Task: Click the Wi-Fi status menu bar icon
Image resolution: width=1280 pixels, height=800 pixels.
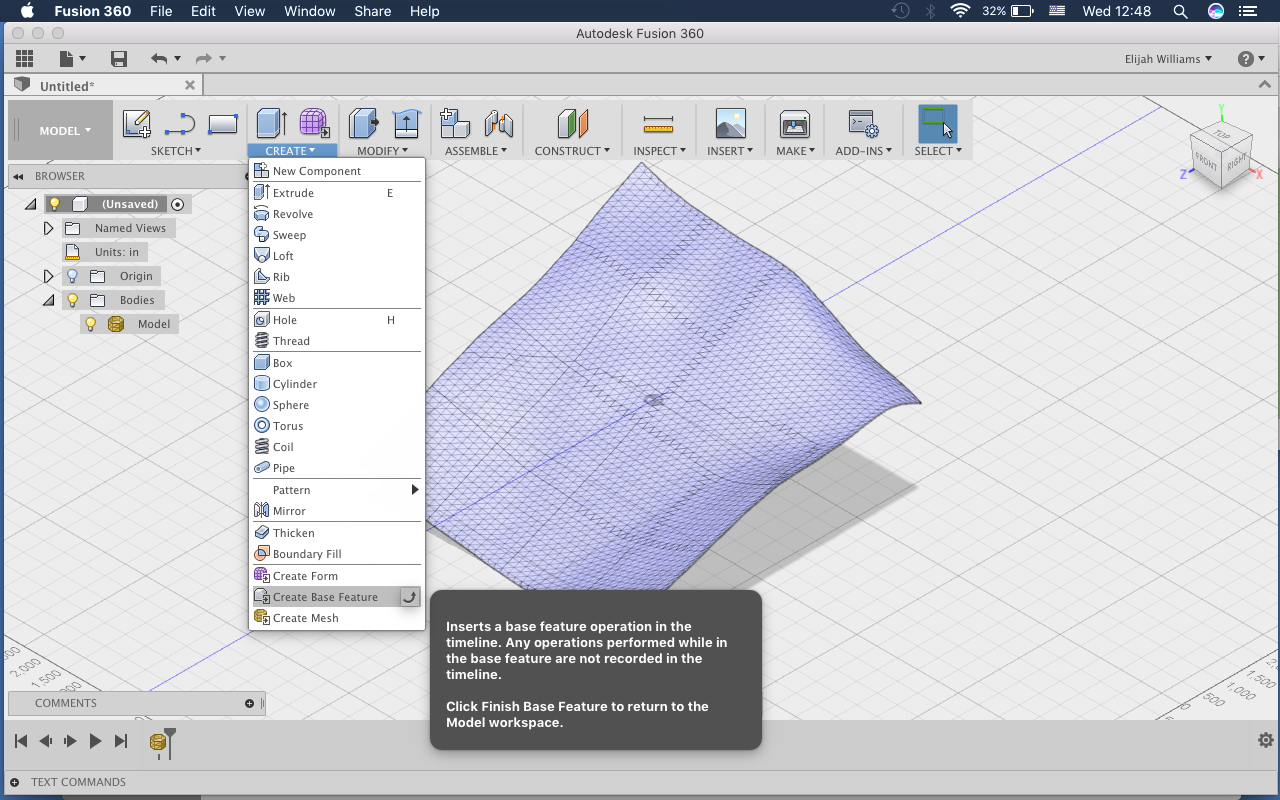Action: [x=961, y=11]
